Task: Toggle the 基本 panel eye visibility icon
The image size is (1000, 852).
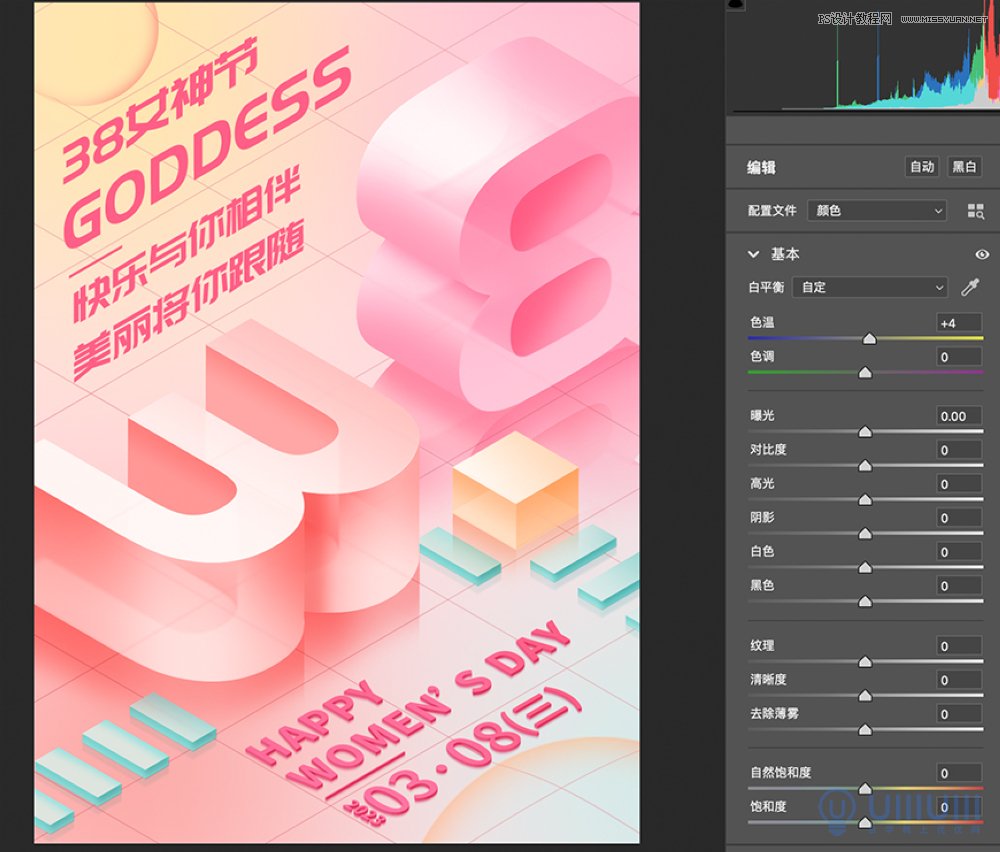Action: point(981,254)
